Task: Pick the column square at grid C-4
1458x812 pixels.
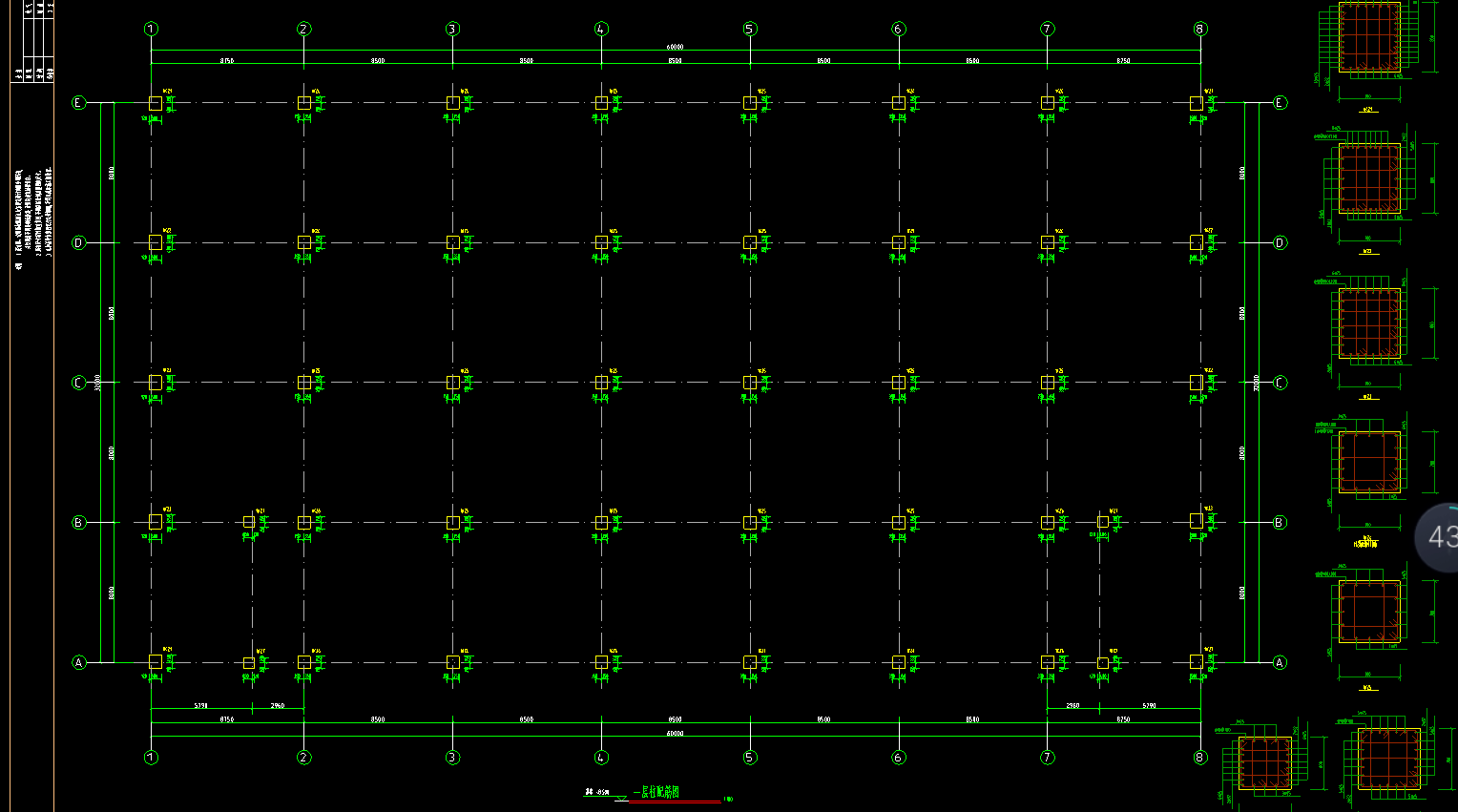Action: click(601, 383)
